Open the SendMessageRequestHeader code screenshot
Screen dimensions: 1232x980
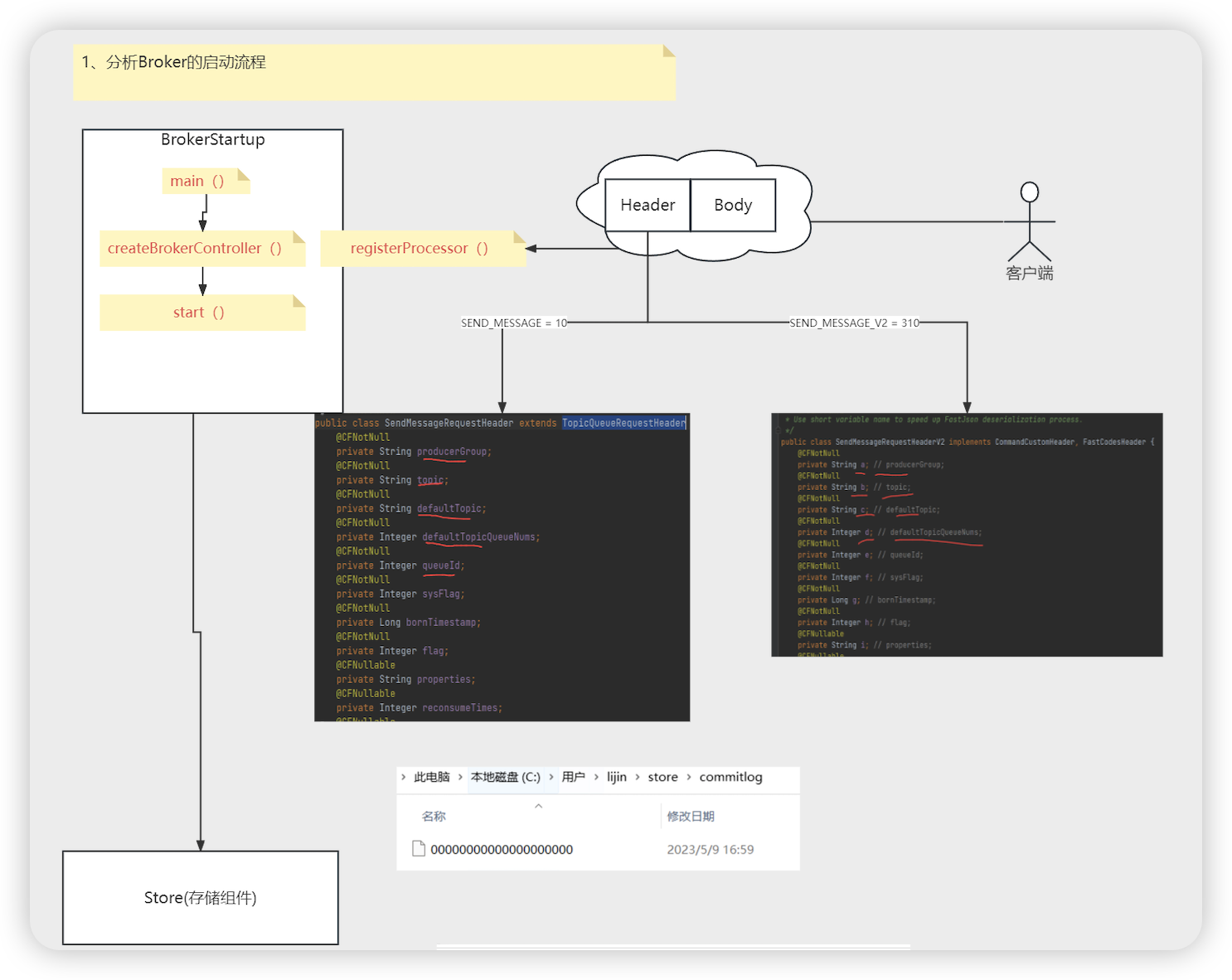(502, 567)
